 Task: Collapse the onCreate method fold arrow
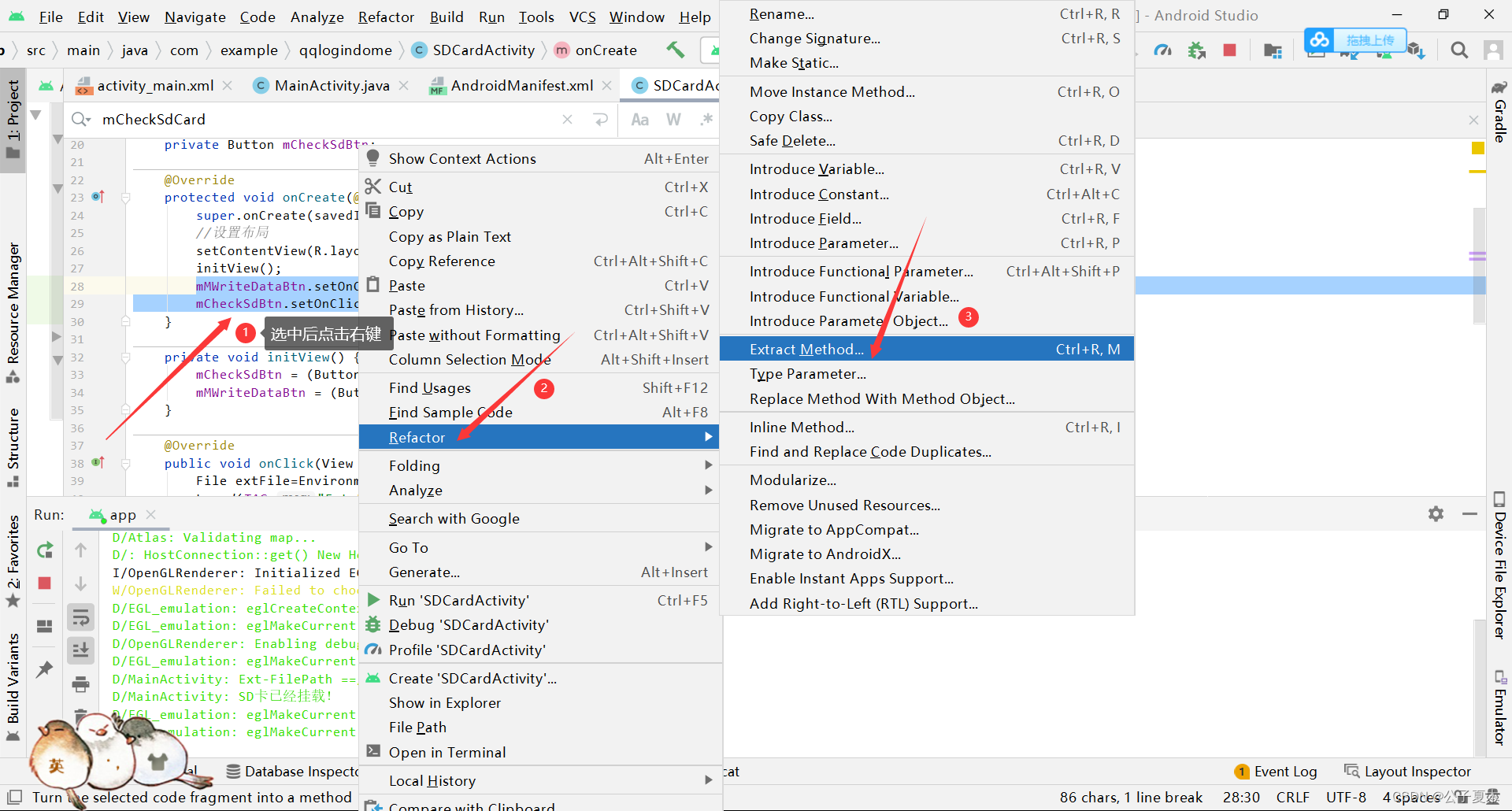click(x=125, y=198)
